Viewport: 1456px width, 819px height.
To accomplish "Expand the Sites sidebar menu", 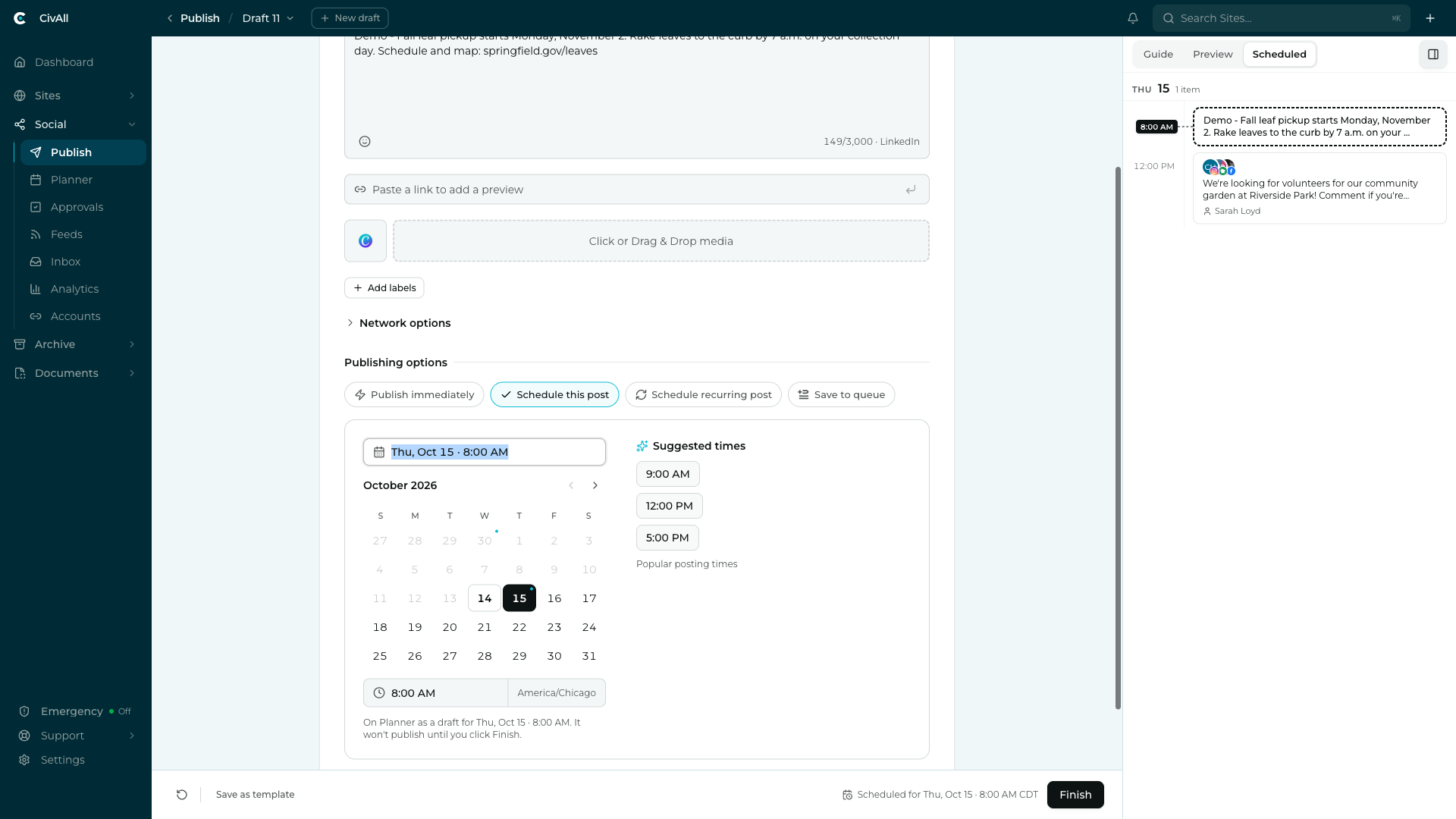I will (132, 96).
